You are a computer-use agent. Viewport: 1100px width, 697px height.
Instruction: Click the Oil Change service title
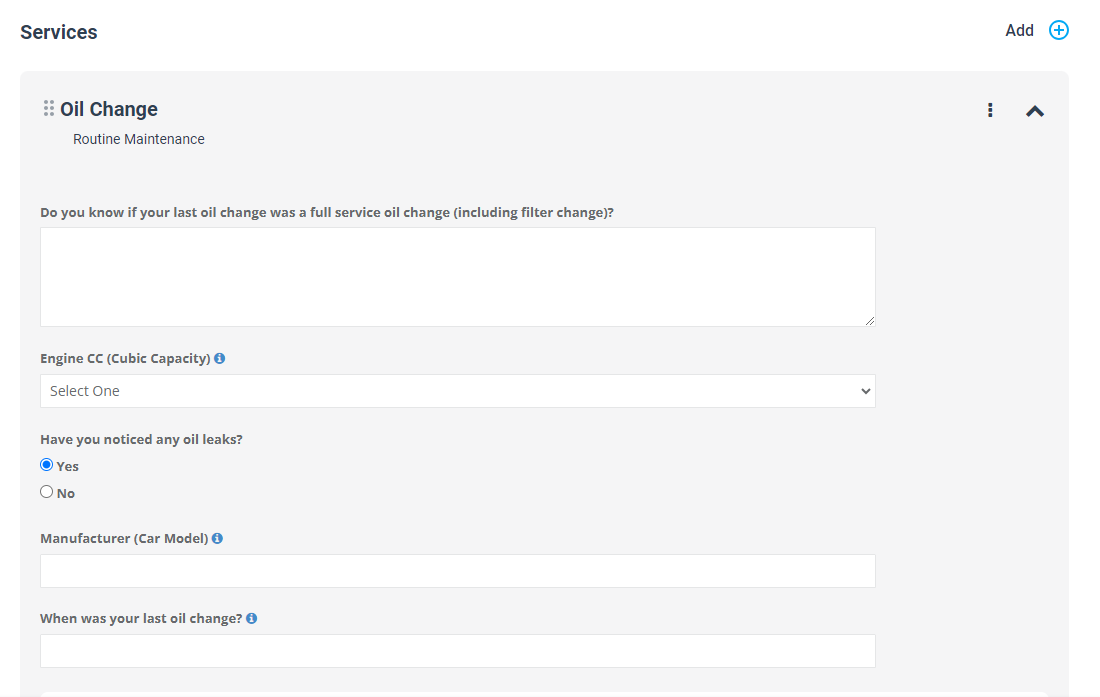coord(109,109)
